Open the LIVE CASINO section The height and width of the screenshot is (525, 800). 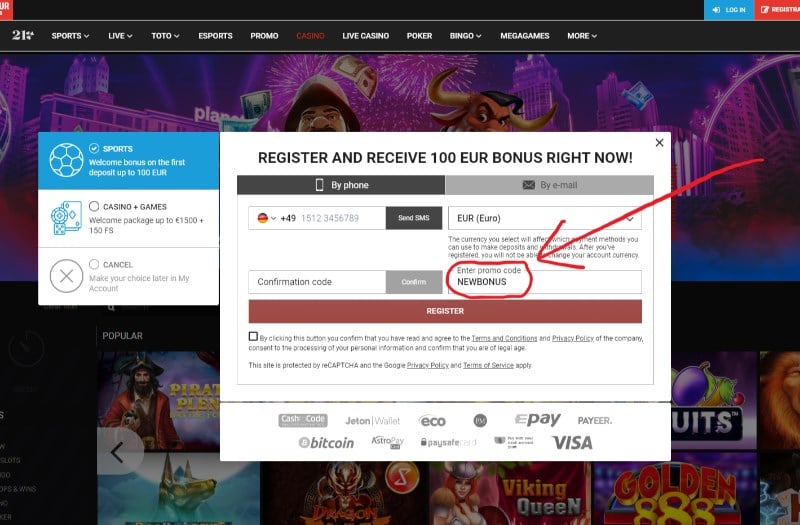point(365,36)
